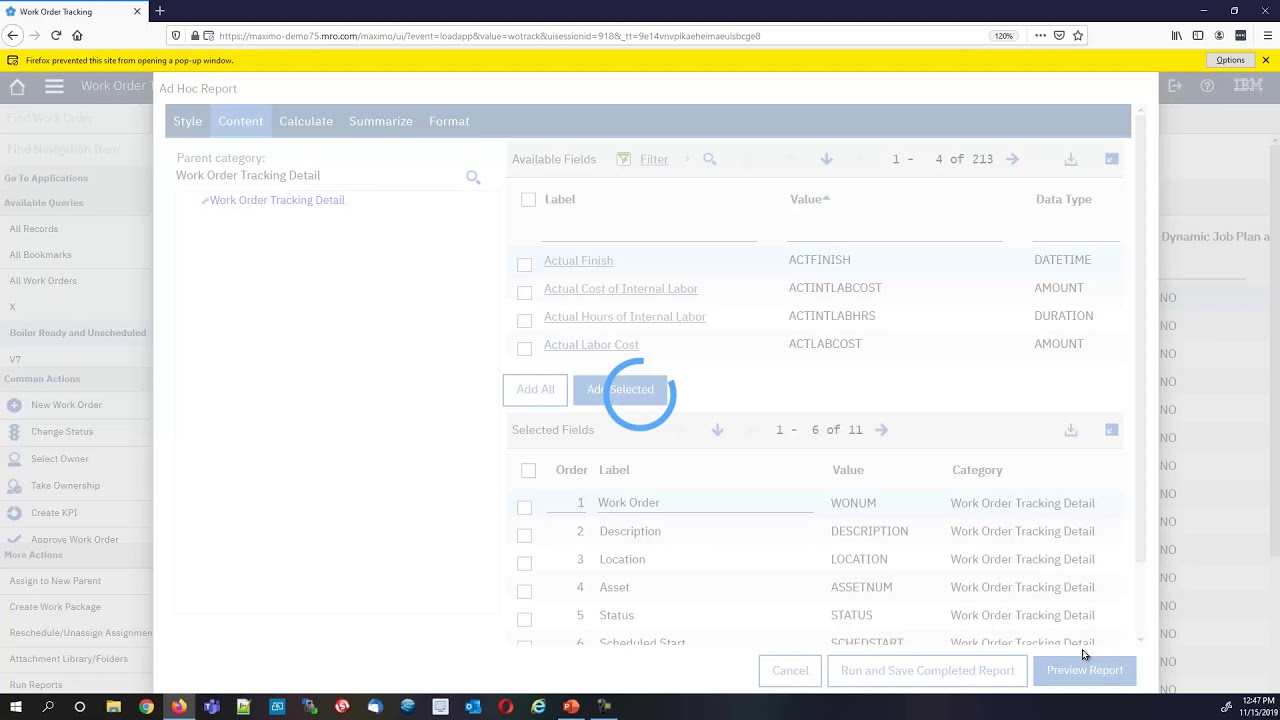Click the Preview Report button
The width and height of the screenshot is (1280, 720).
[1085, 671]
